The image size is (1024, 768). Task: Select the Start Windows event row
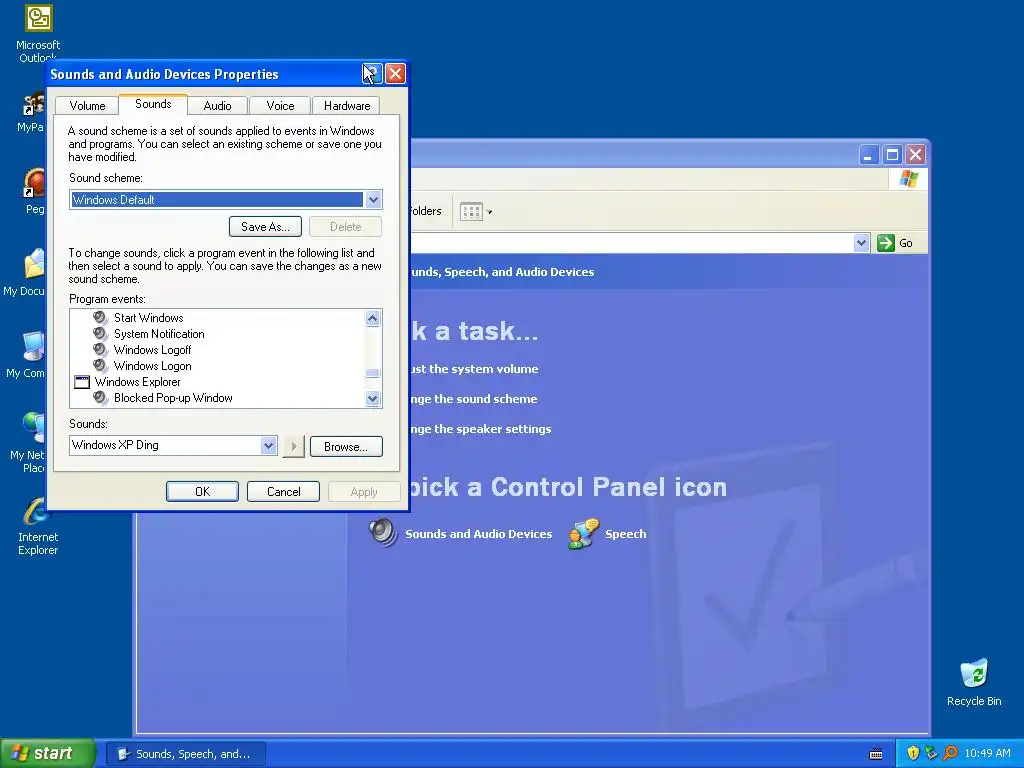coord(148,317)
